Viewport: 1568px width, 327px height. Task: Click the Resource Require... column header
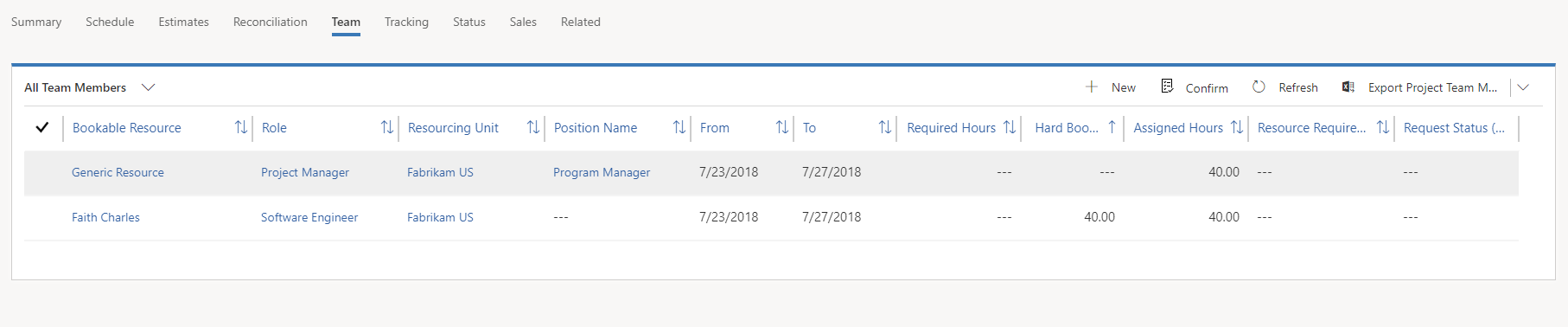point(1311,127)
